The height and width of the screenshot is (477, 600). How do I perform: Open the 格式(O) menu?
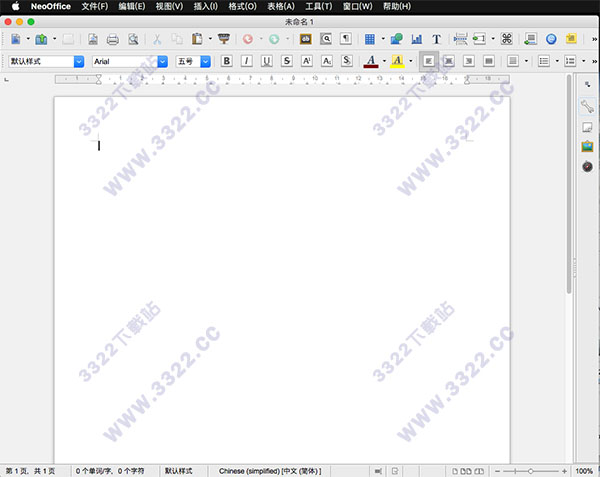pos(242,7)
